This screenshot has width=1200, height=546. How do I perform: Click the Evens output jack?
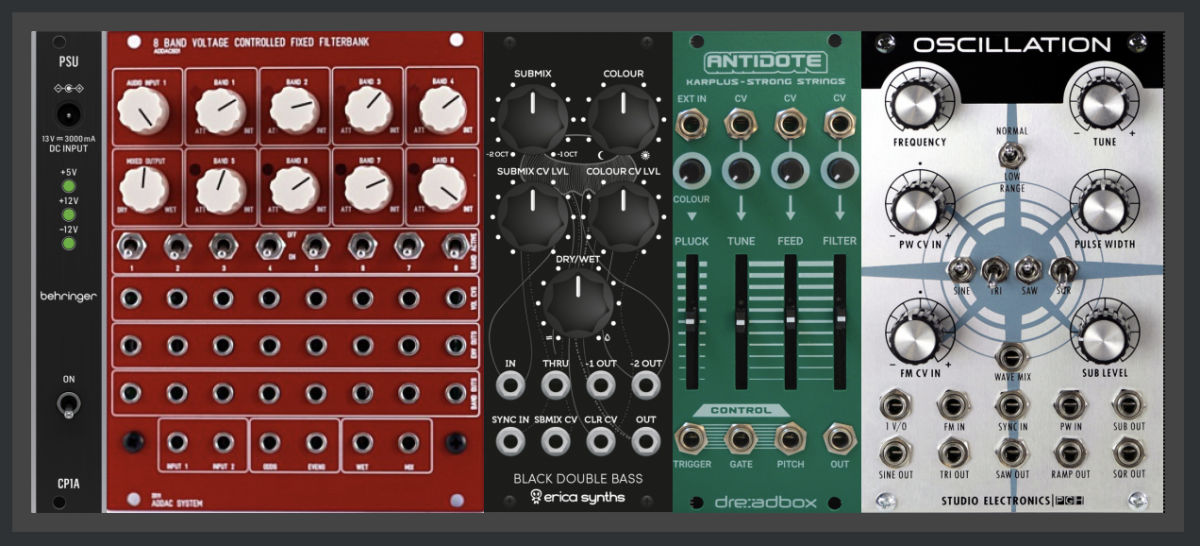(316, 442)
